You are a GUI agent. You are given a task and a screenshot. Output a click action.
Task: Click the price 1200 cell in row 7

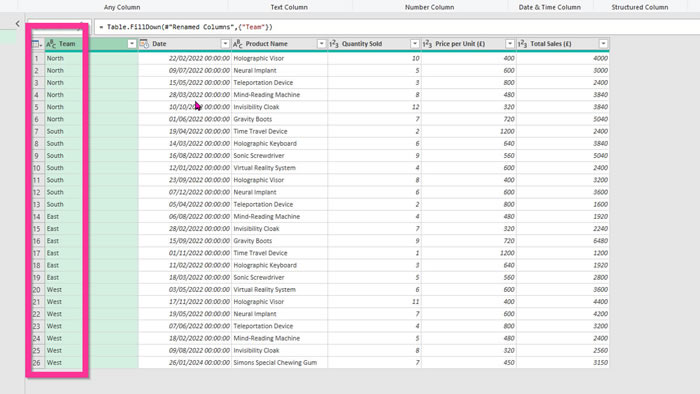(x=469, y=132)
